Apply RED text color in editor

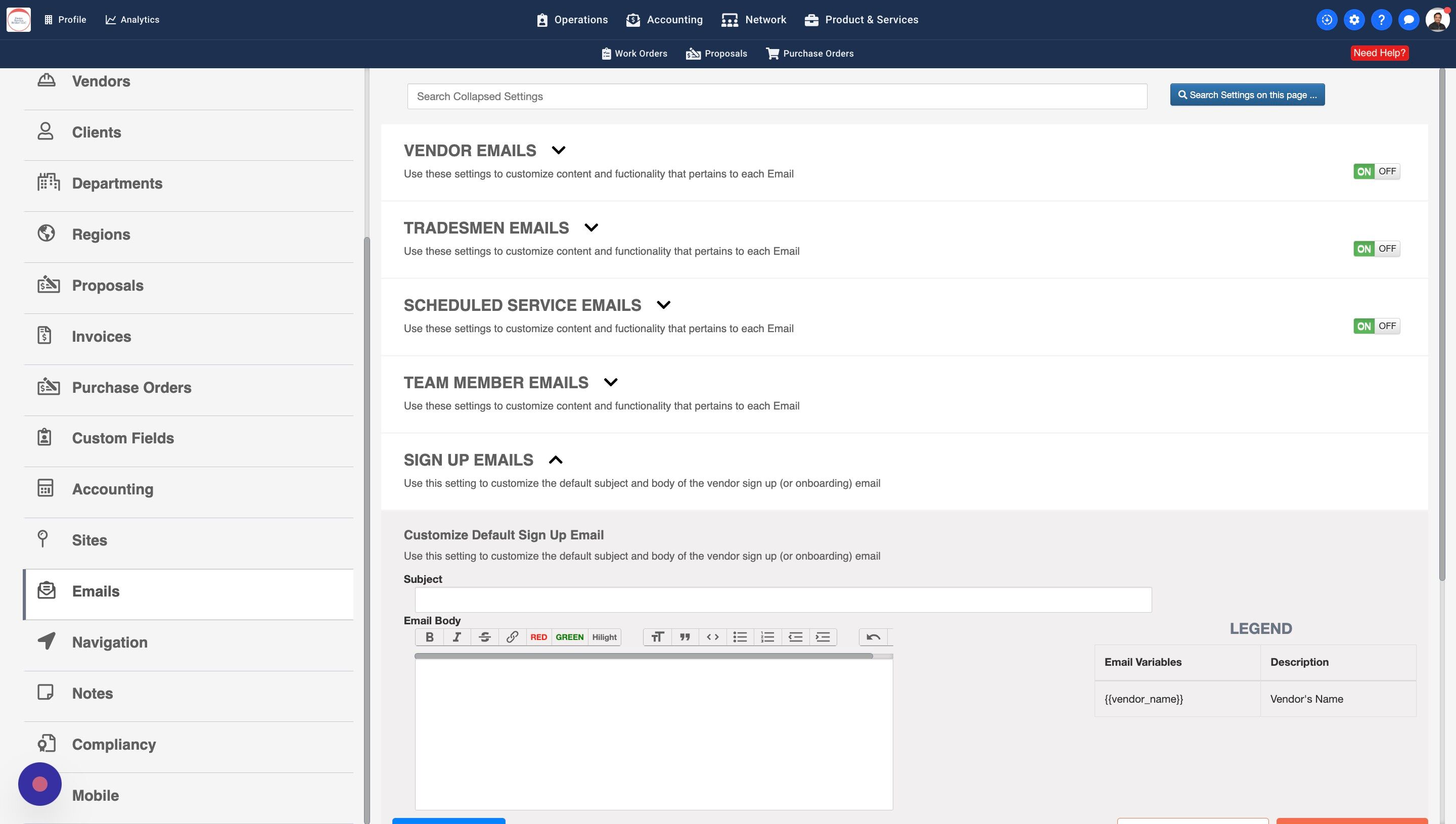tap(538, 637)
